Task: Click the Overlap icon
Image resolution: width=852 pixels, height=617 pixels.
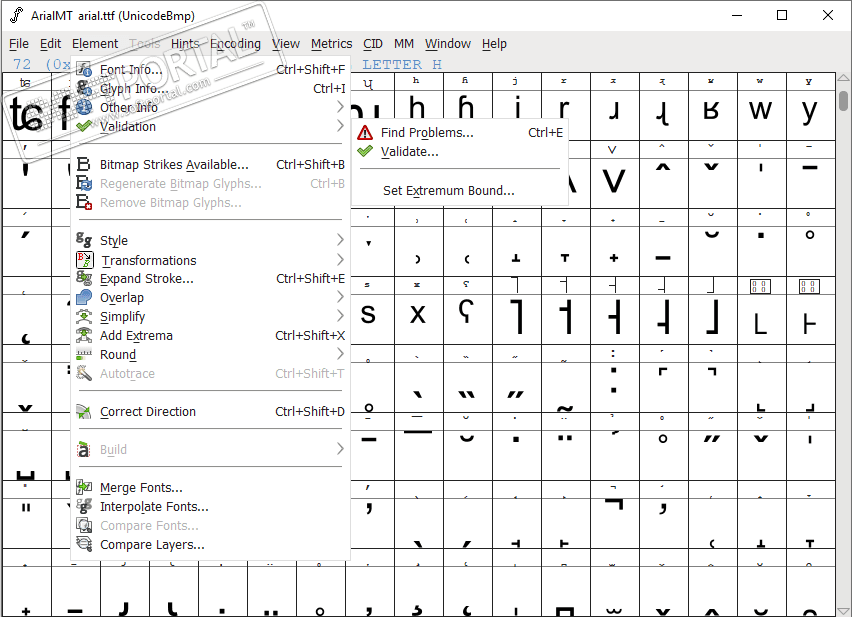Action: click(84, 297)
